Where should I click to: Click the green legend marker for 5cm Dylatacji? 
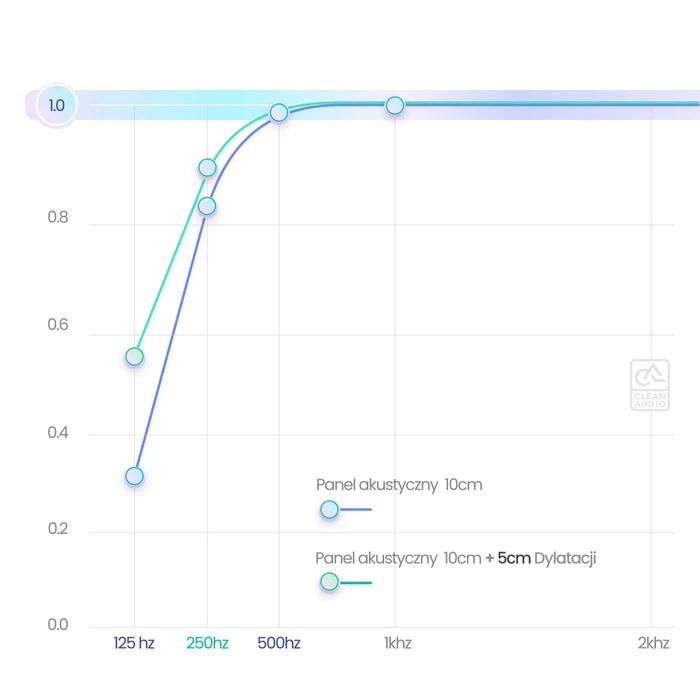pyautogui.click(x=329, y=582)
